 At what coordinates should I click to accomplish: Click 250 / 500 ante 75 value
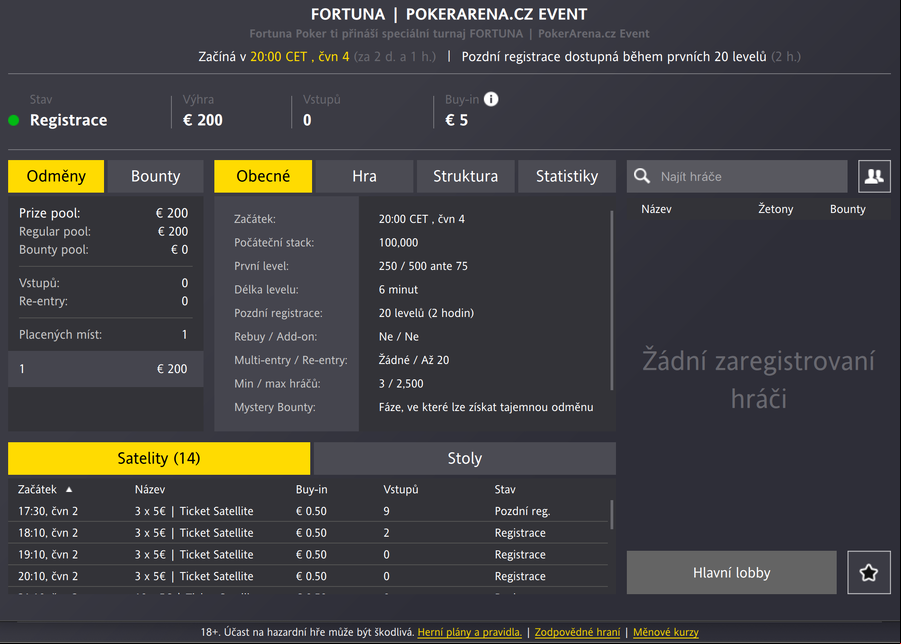point(423,266)
